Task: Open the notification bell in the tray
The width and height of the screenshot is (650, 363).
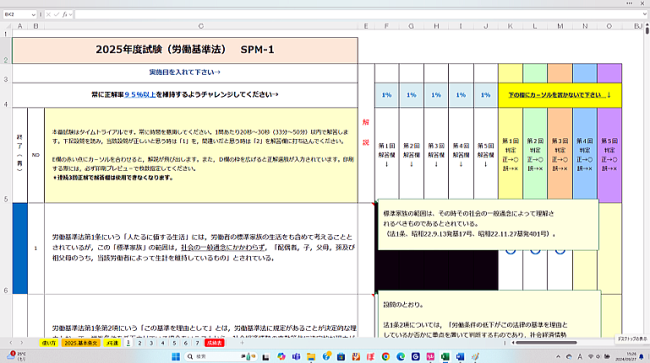Action: pyautogui.click(x=641, y=356)
